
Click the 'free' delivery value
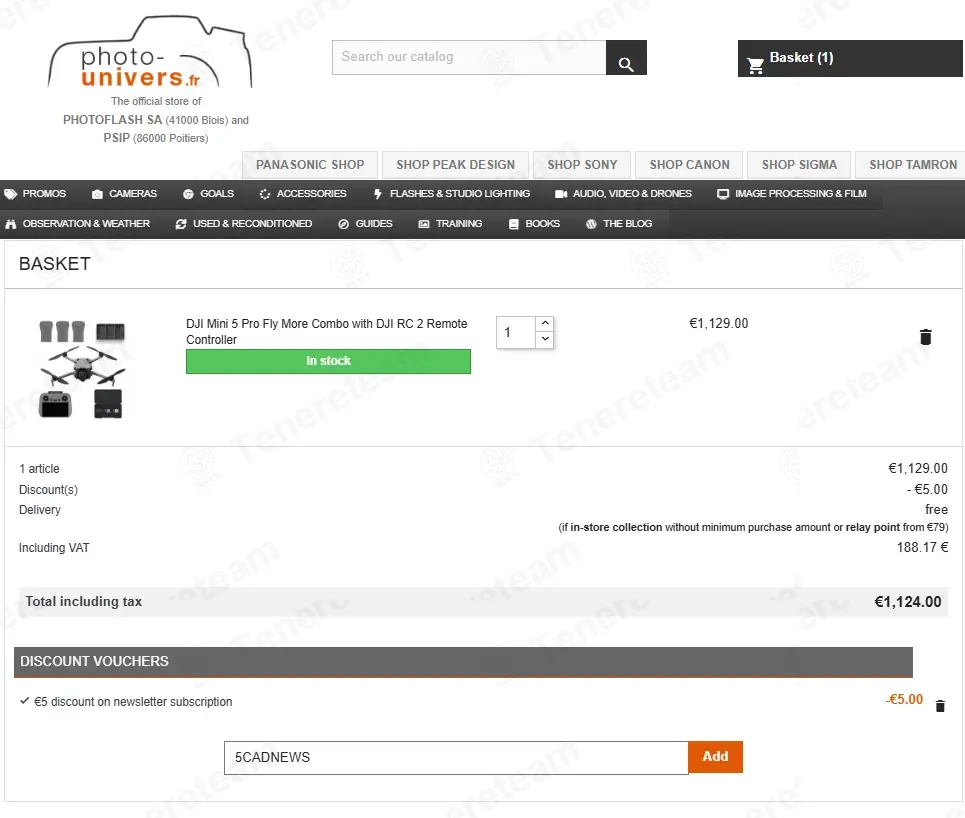click(936, 510)
